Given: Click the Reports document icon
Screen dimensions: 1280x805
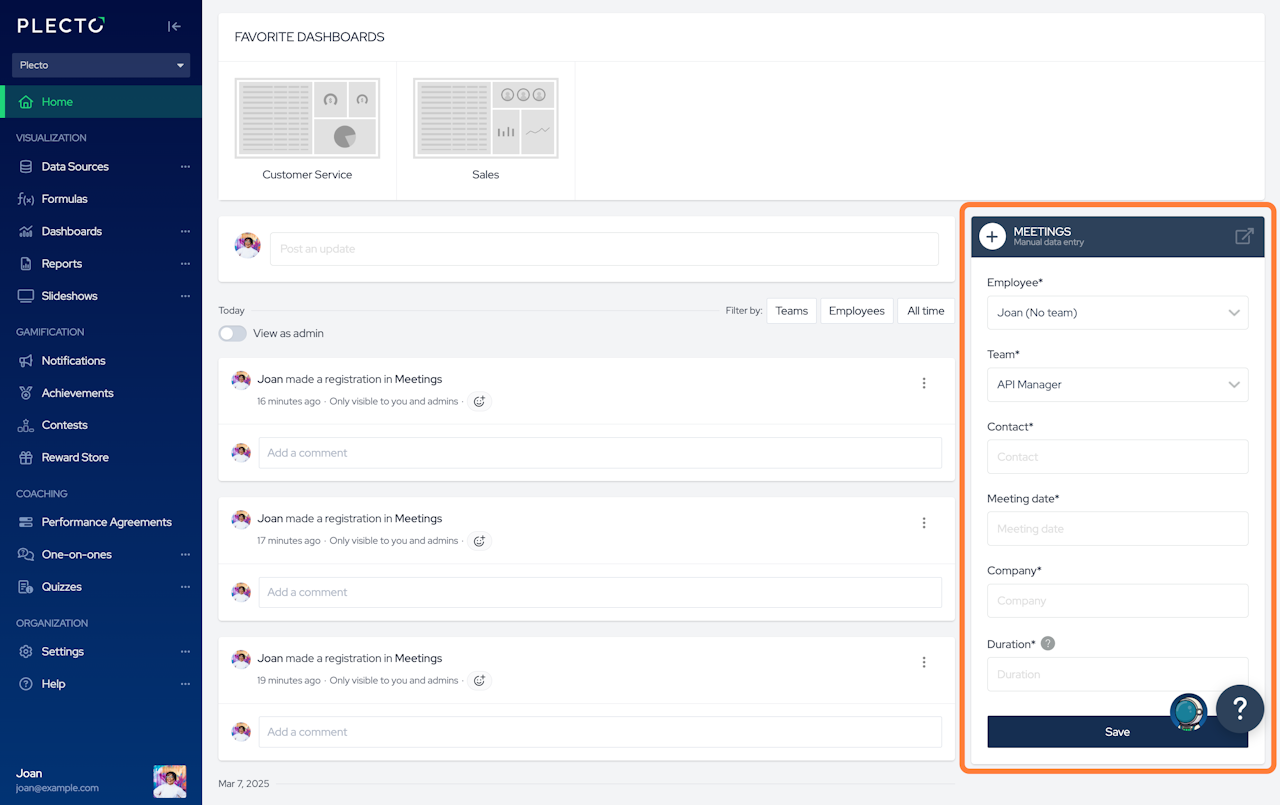Looking at the screenshot, I should tap(26, 264).
